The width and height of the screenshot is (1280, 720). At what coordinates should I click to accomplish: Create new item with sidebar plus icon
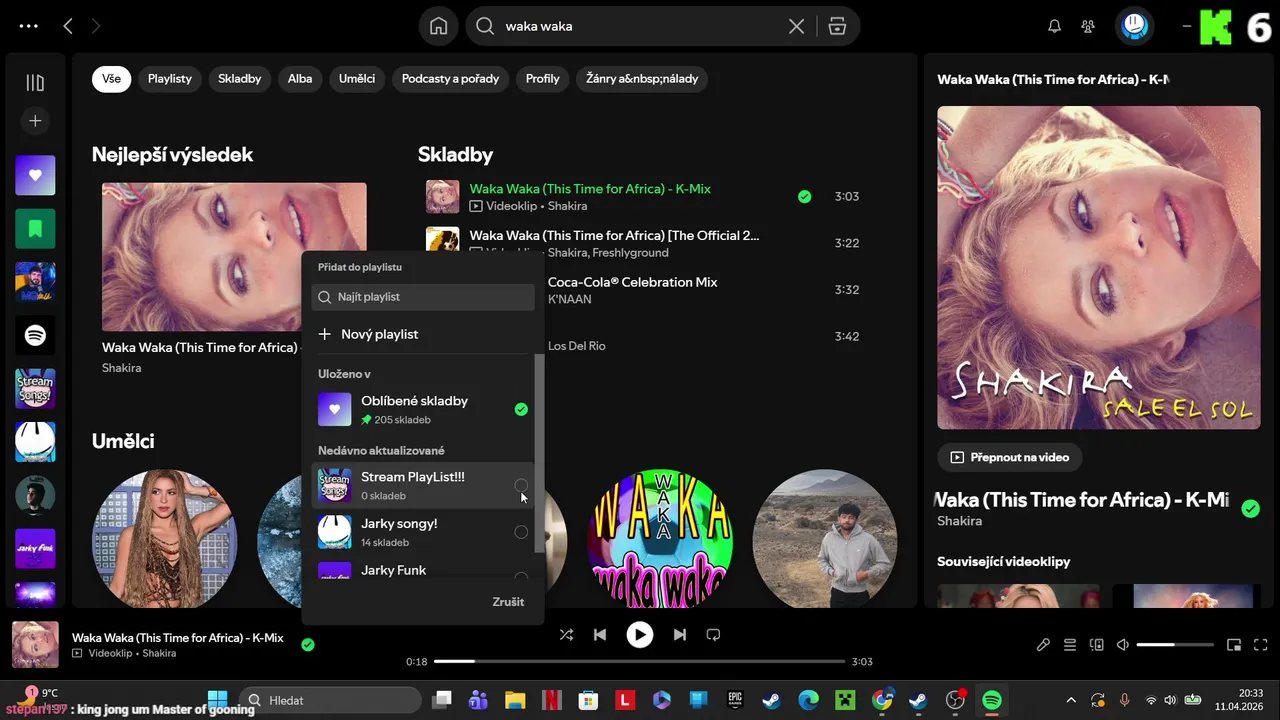[x=35, y=121]
